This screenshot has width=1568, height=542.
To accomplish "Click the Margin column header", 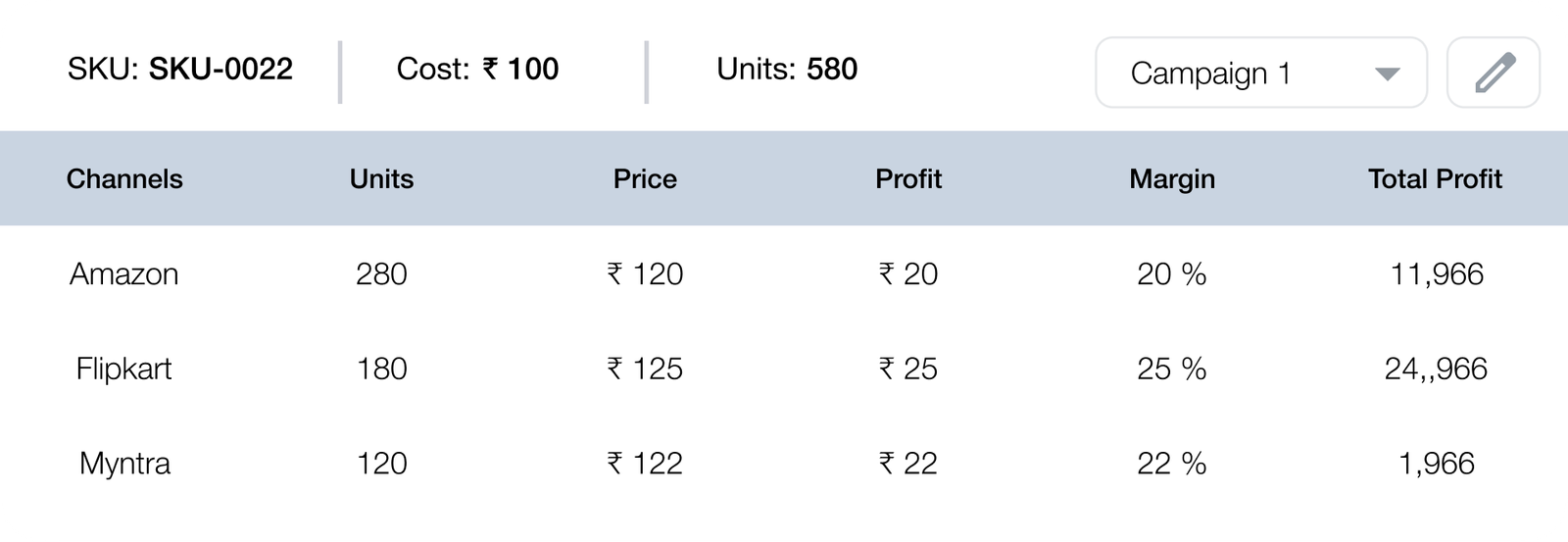I will click(x=1172, y=178).
